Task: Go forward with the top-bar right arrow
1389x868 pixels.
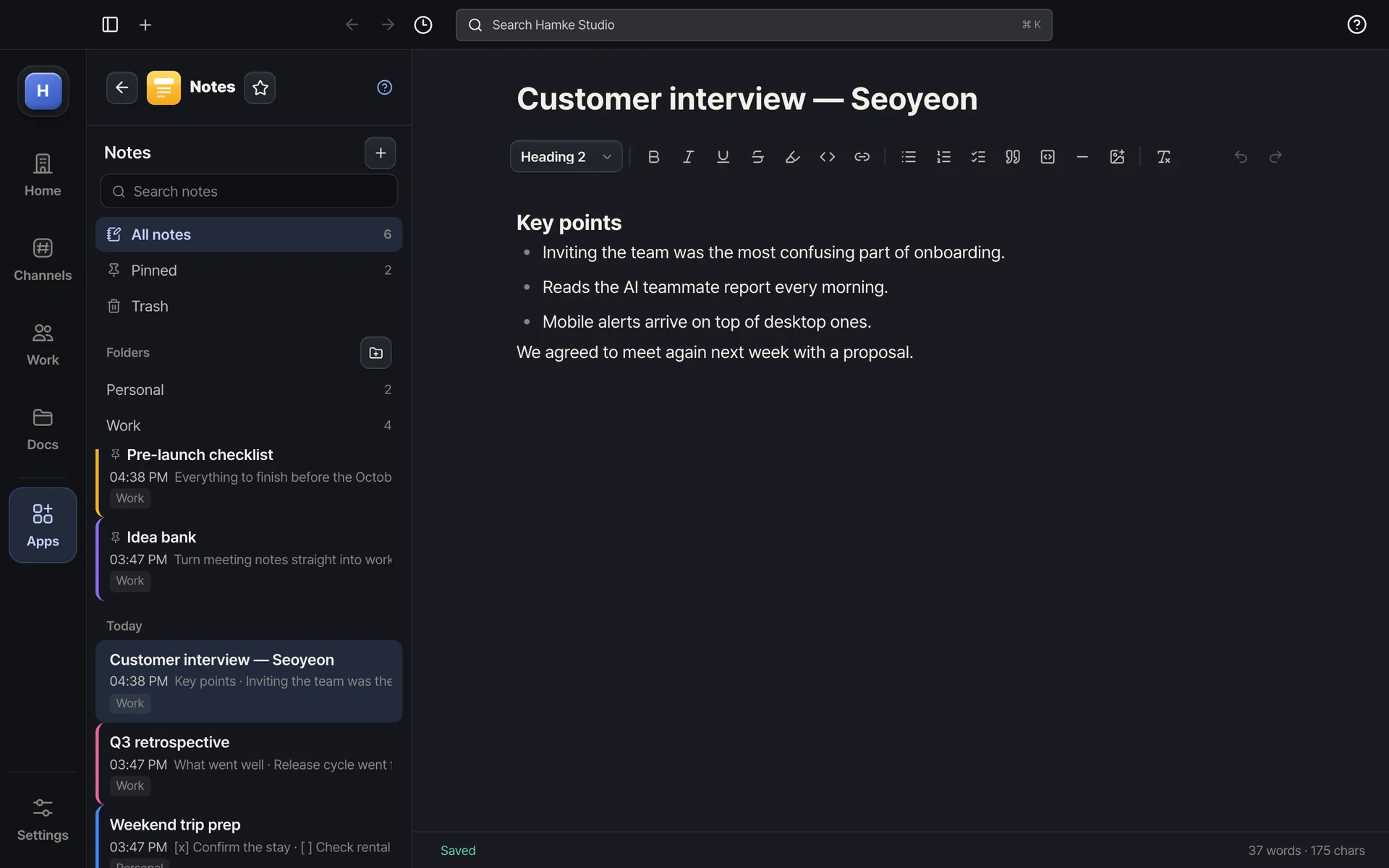Action: (388, 25)
